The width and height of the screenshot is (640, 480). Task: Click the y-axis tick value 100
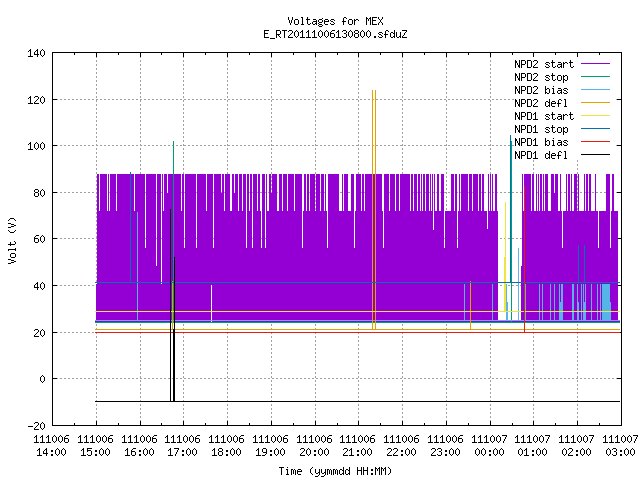tap(36, 146)
